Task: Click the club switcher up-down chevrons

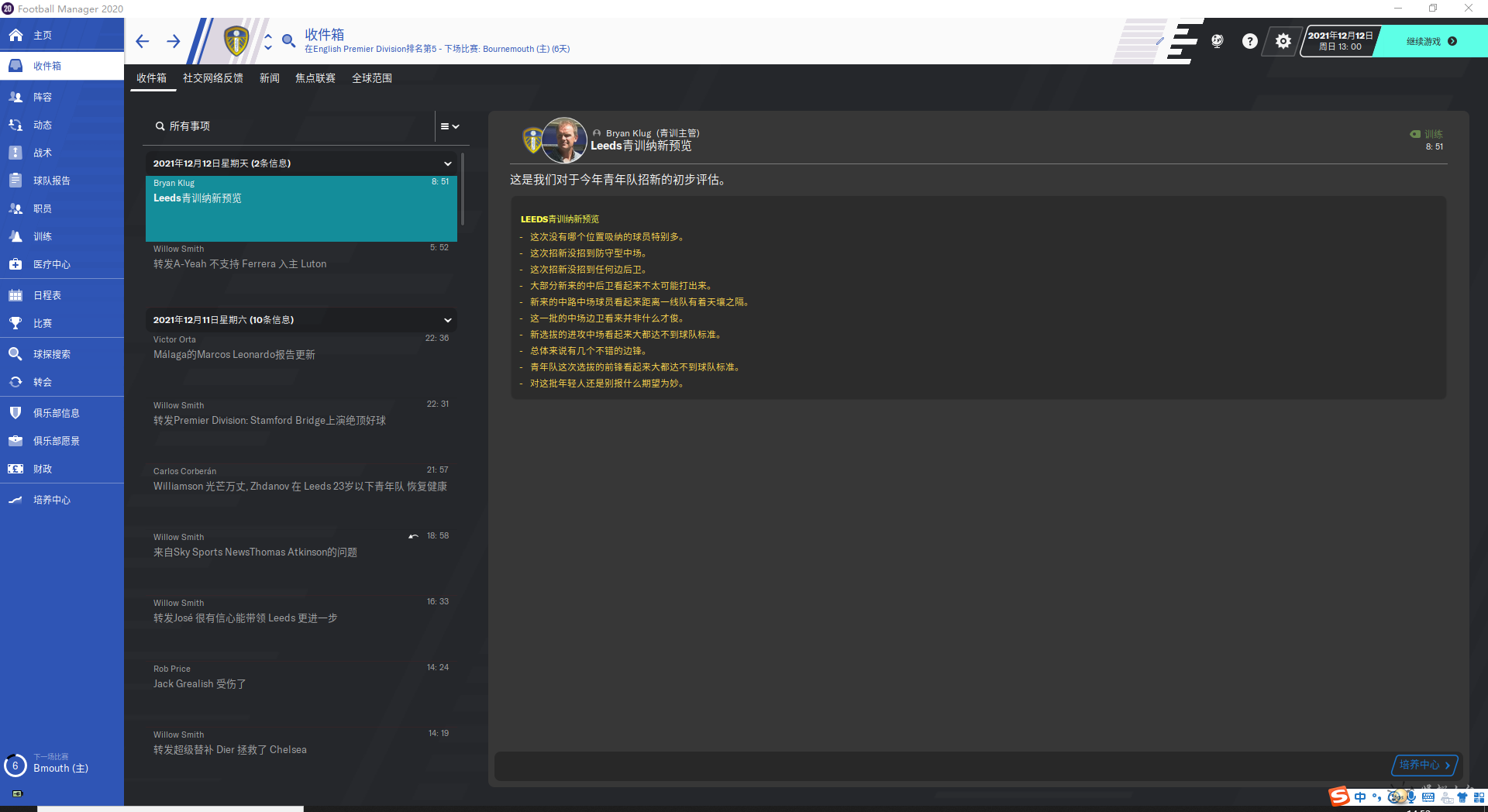Action: click(x=268, y=41)
